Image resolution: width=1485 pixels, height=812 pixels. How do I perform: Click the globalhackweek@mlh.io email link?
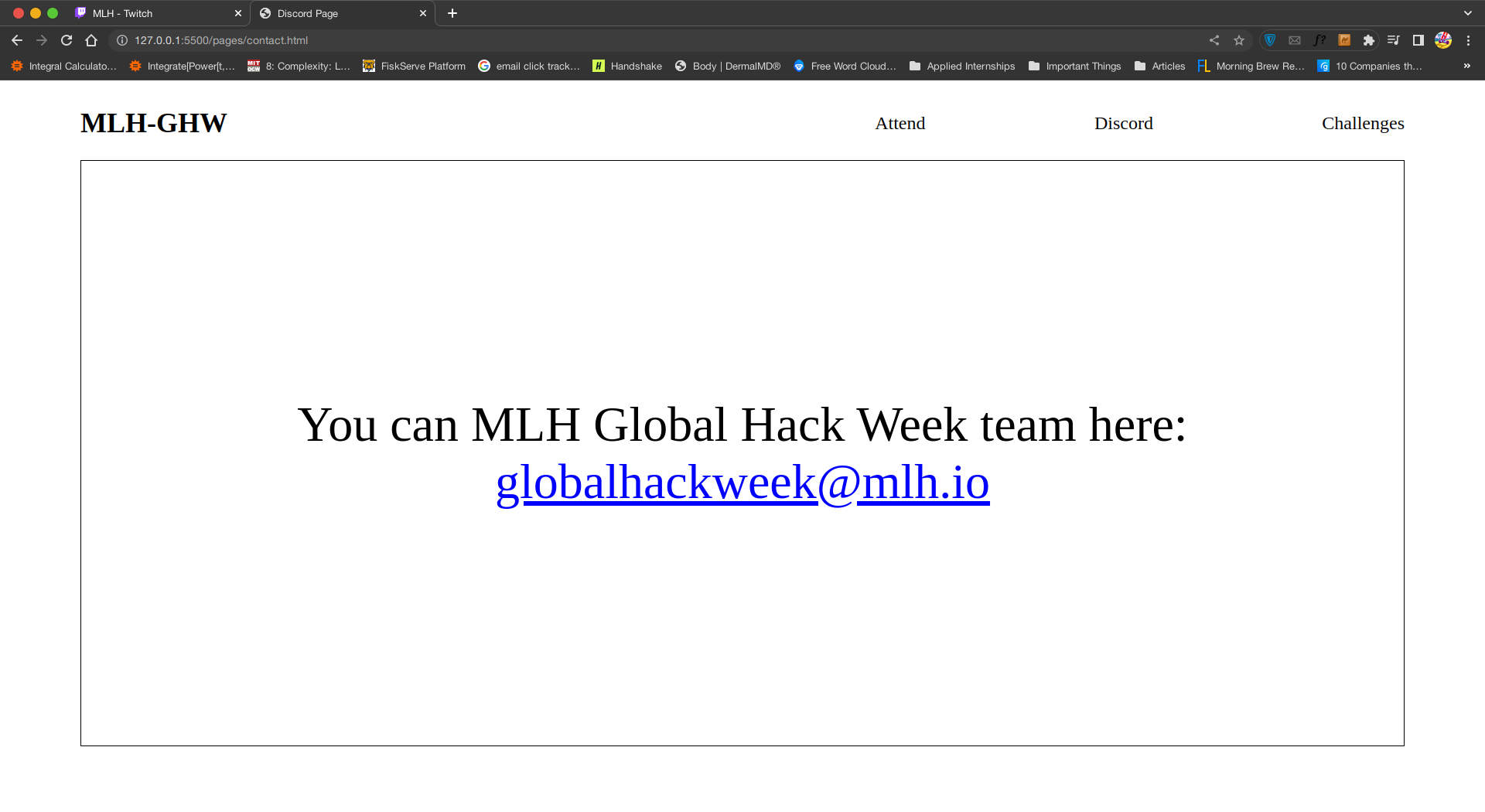coord(742,483)
